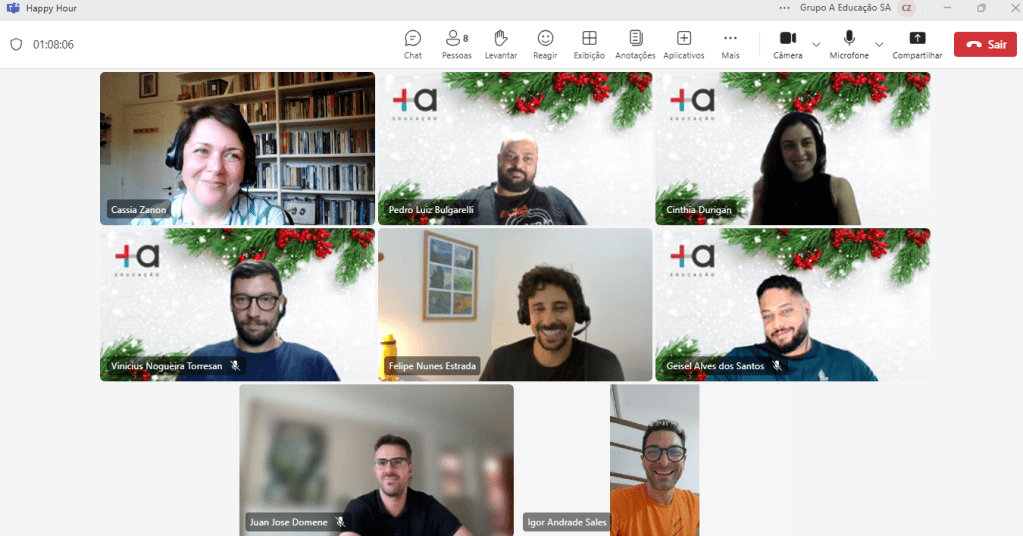Leave the meeting with the Sair button

click(x=985, y=44)
